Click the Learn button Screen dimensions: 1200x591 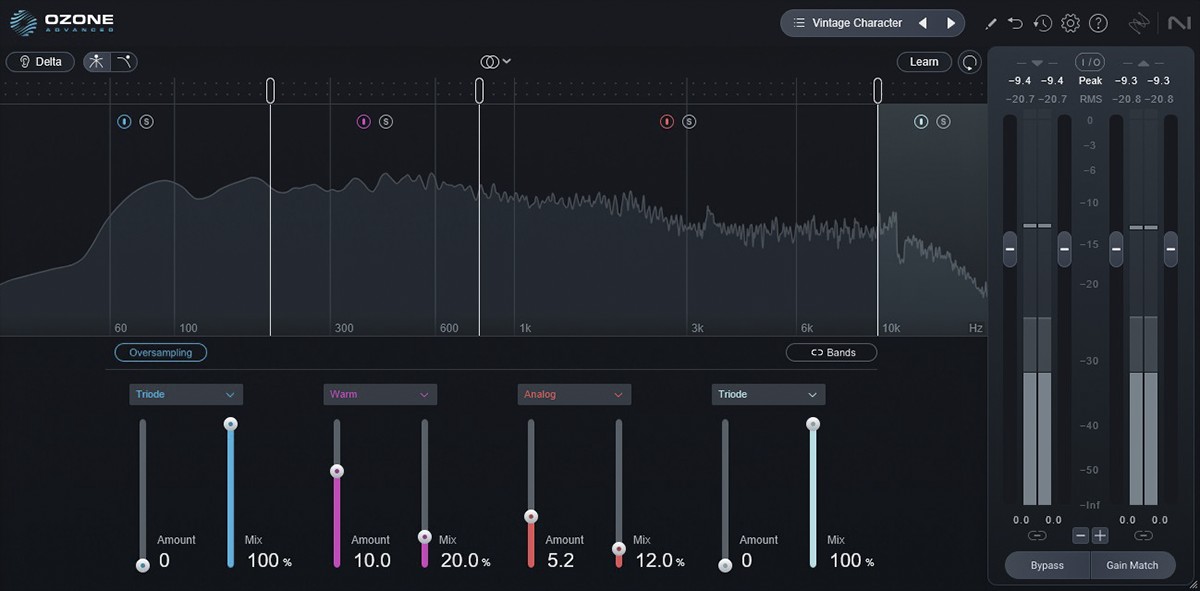(x=923, y=62)
